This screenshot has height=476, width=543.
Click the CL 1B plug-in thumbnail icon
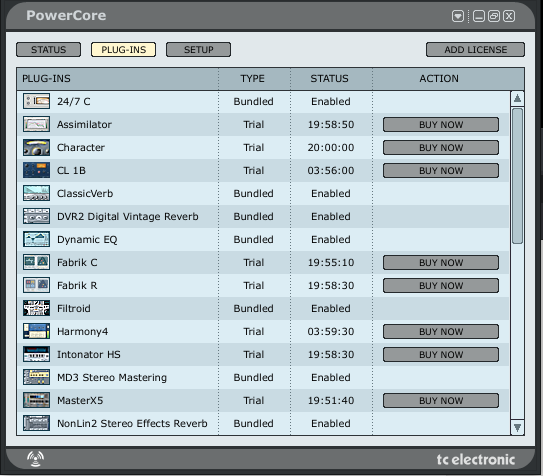36,170
